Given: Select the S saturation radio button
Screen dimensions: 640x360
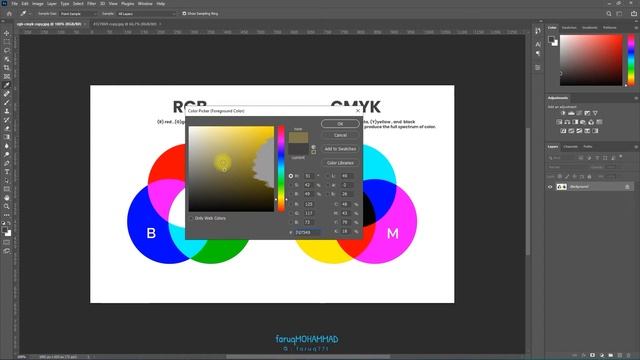Looking at the screenshot, I should (291, 185).
